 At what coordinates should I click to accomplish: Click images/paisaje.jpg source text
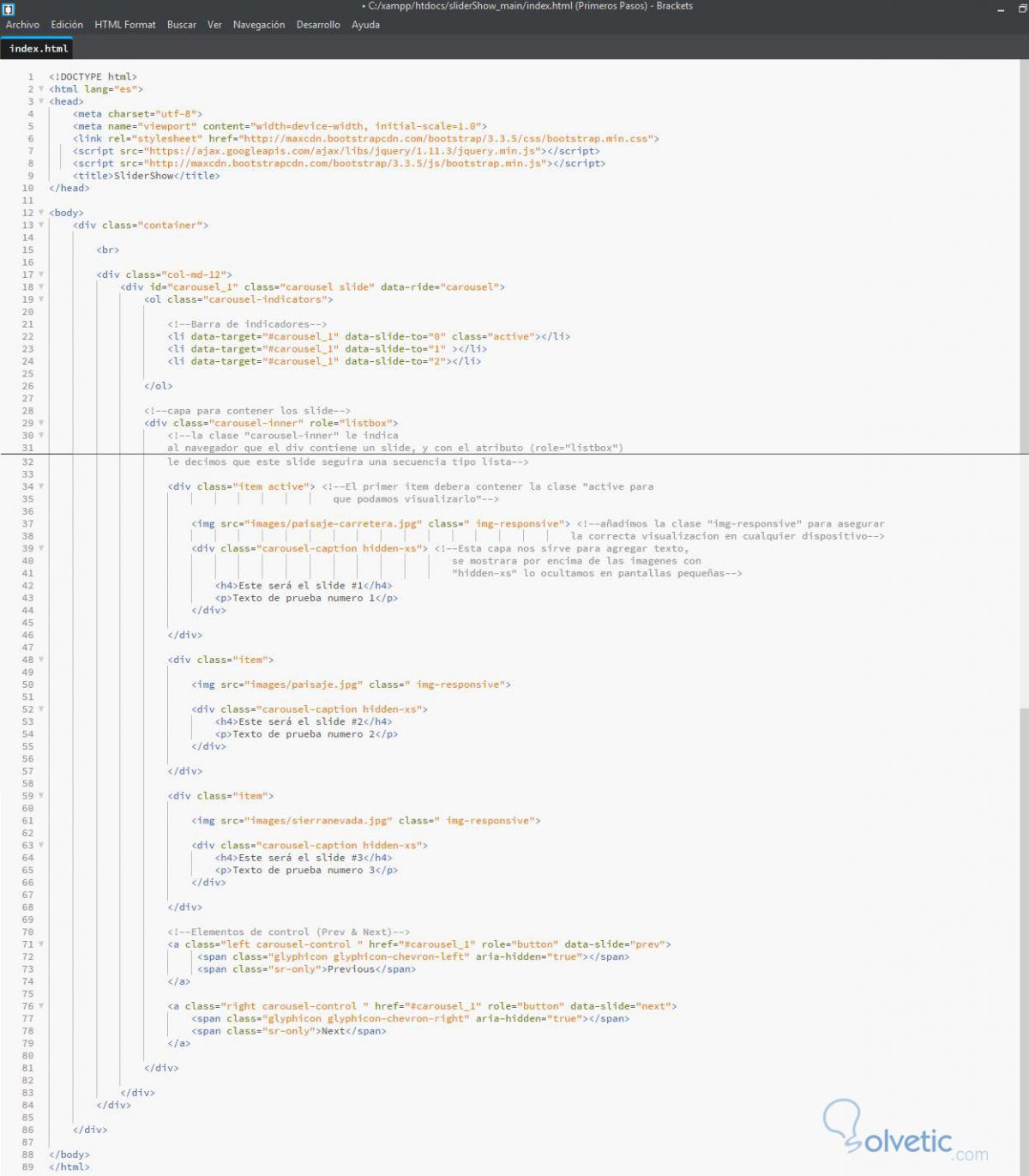point(304,684)
